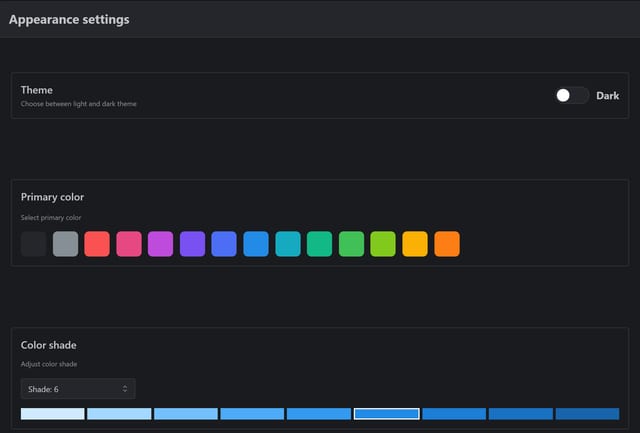Select the pink primary color swatch
The height and width of the screenshot is (433, 640).
click(x=129, y=244)
